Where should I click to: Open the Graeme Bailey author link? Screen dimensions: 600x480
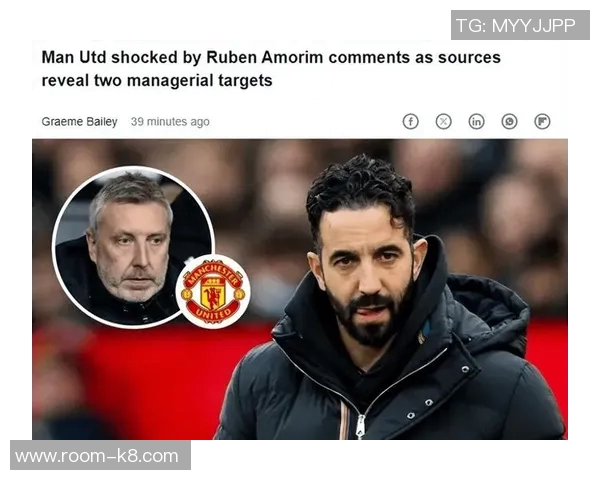[79, 122]
